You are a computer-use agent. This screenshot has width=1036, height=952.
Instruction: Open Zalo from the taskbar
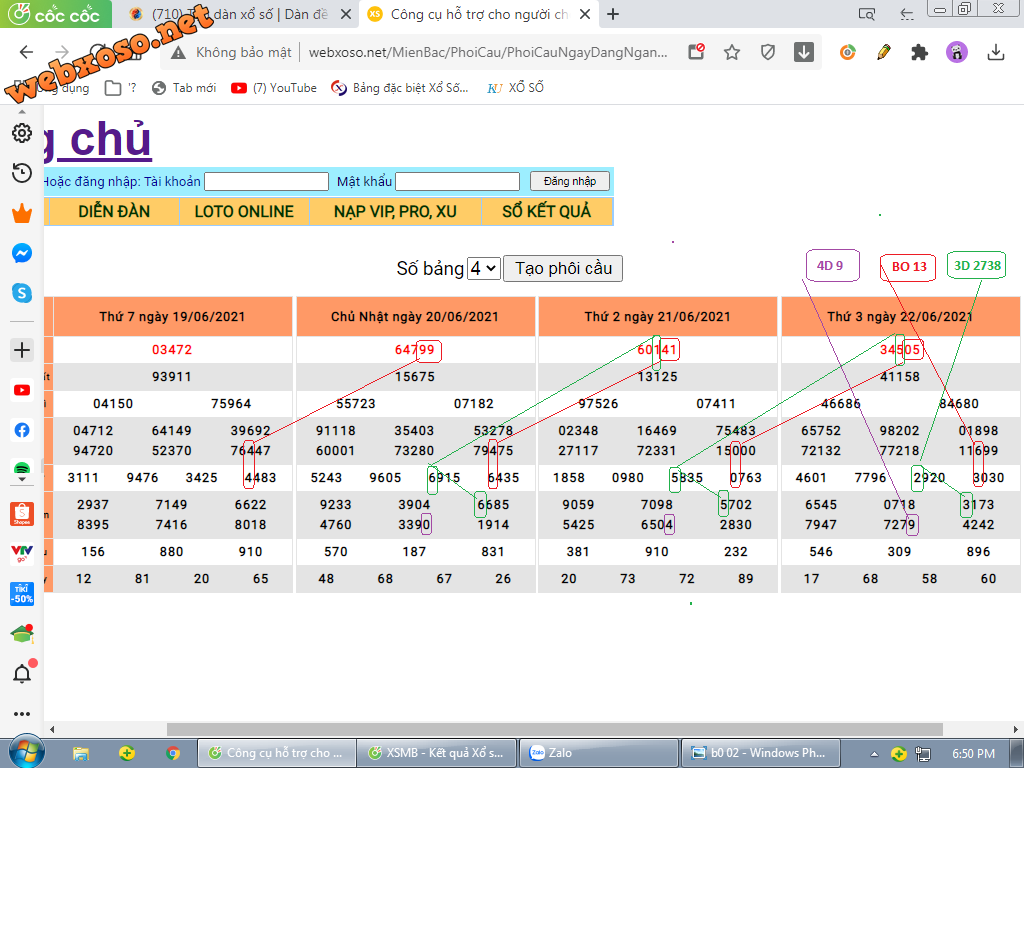(597, 753)
